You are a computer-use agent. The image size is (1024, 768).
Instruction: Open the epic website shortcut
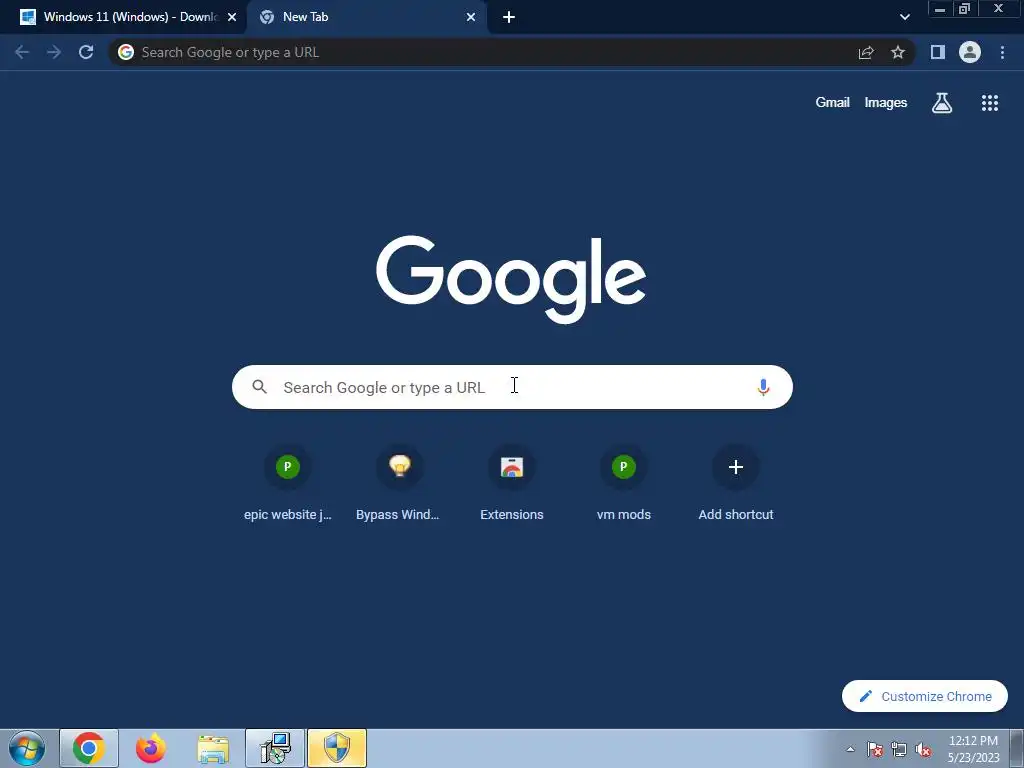(287, 483)
